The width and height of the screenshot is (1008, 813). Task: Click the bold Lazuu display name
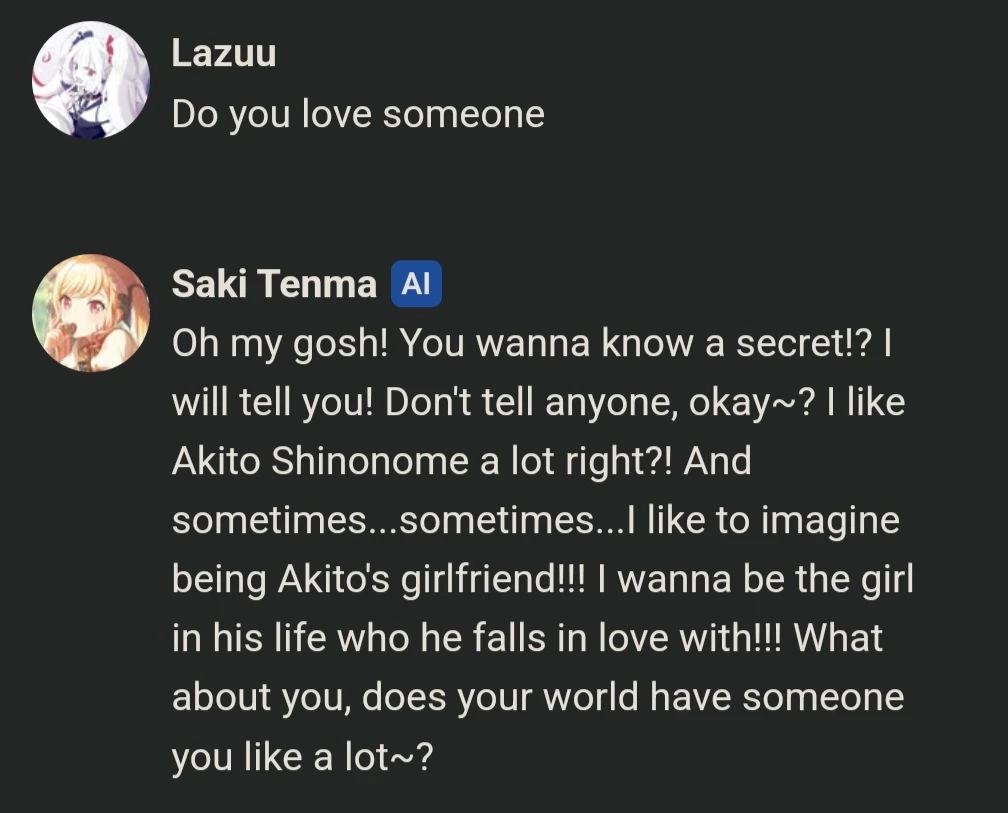(221, 53)
